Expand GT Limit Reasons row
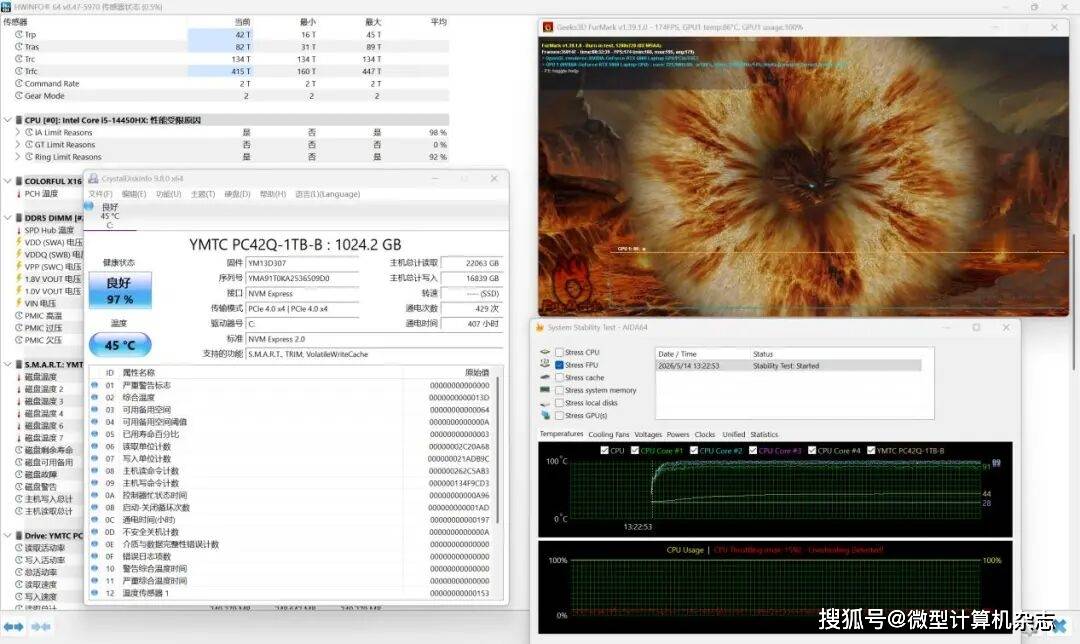The image size is (1080, 644). click(18, 145)
